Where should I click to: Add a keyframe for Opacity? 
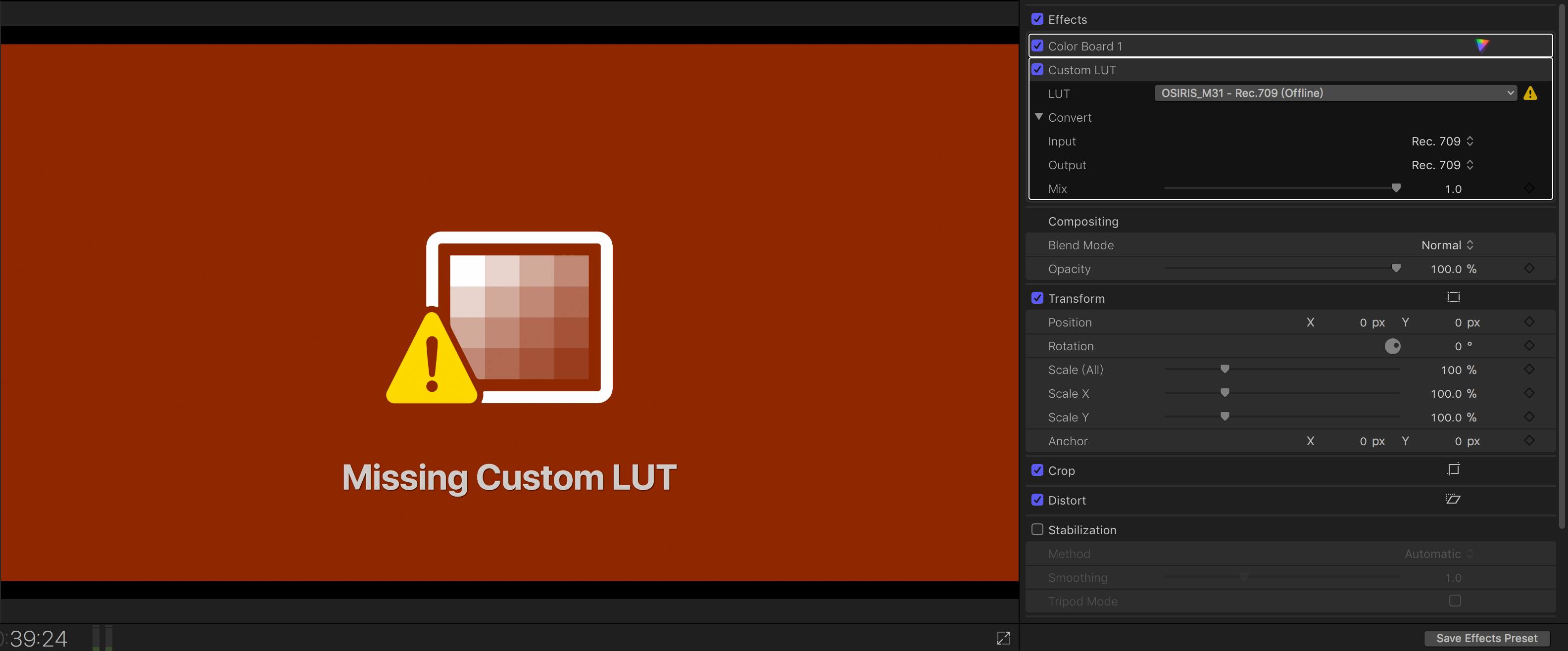[x=1529, y=268]
